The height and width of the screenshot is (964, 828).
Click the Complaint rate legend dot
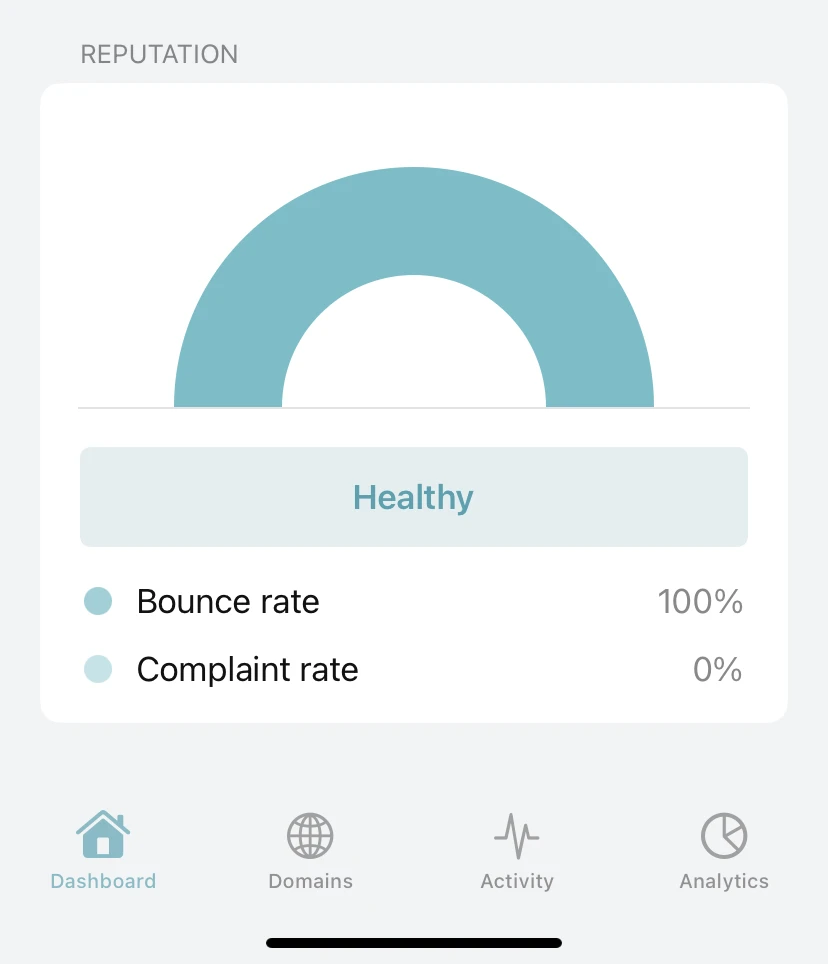[98, 669]
